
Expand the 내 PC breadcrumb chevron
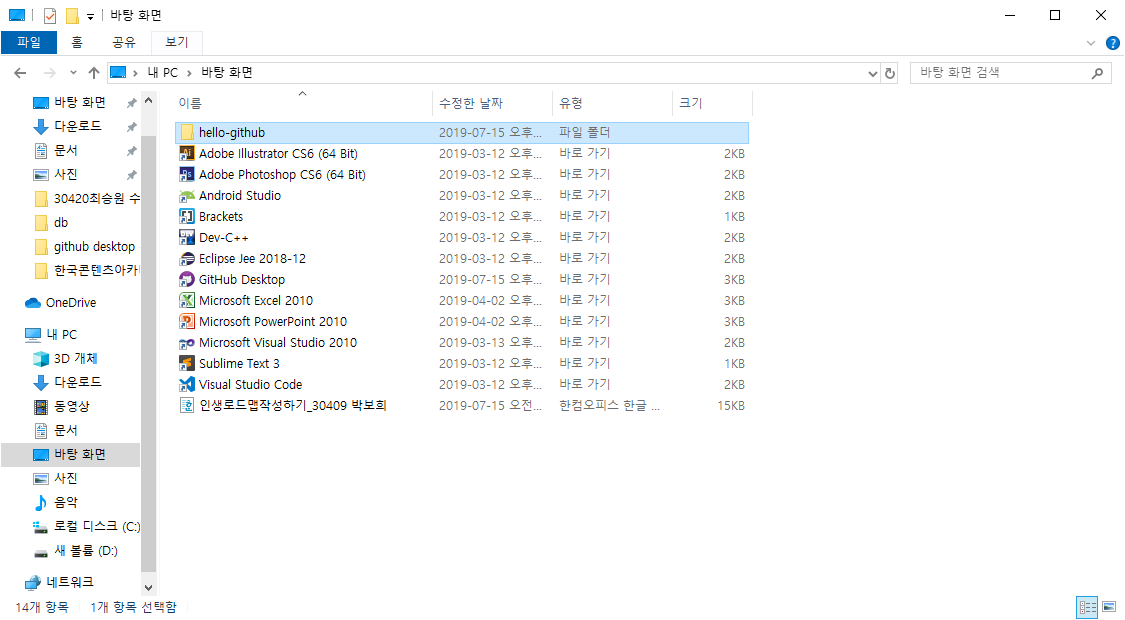[189, 72]
